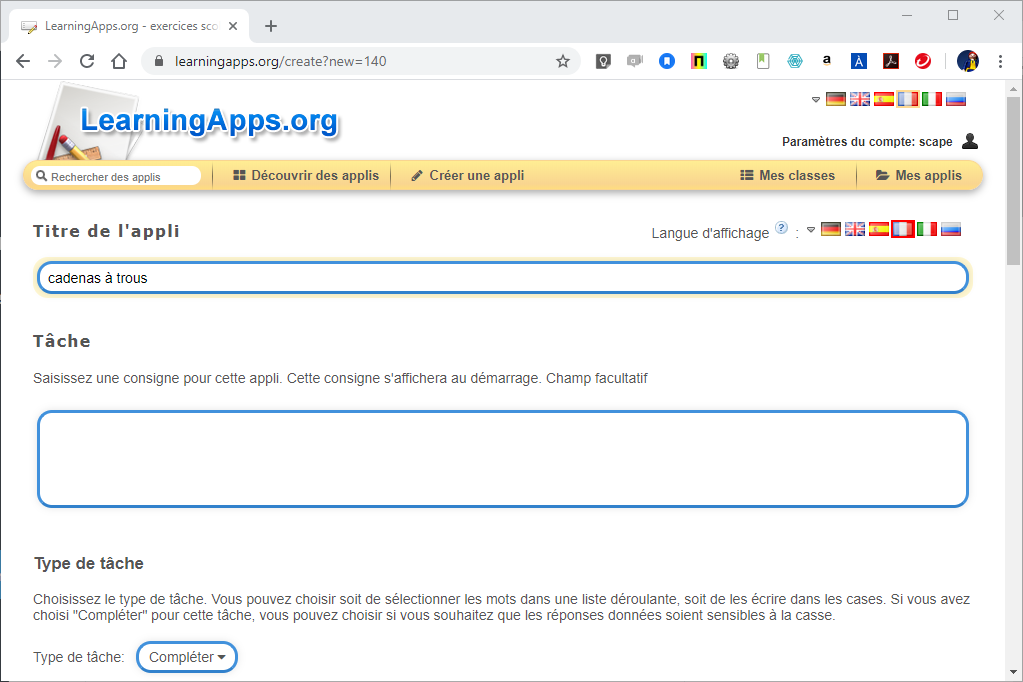This screenshot has height=682, width=1023.
Task: Click the blue square À extension icon
Action: pos(859,61)
